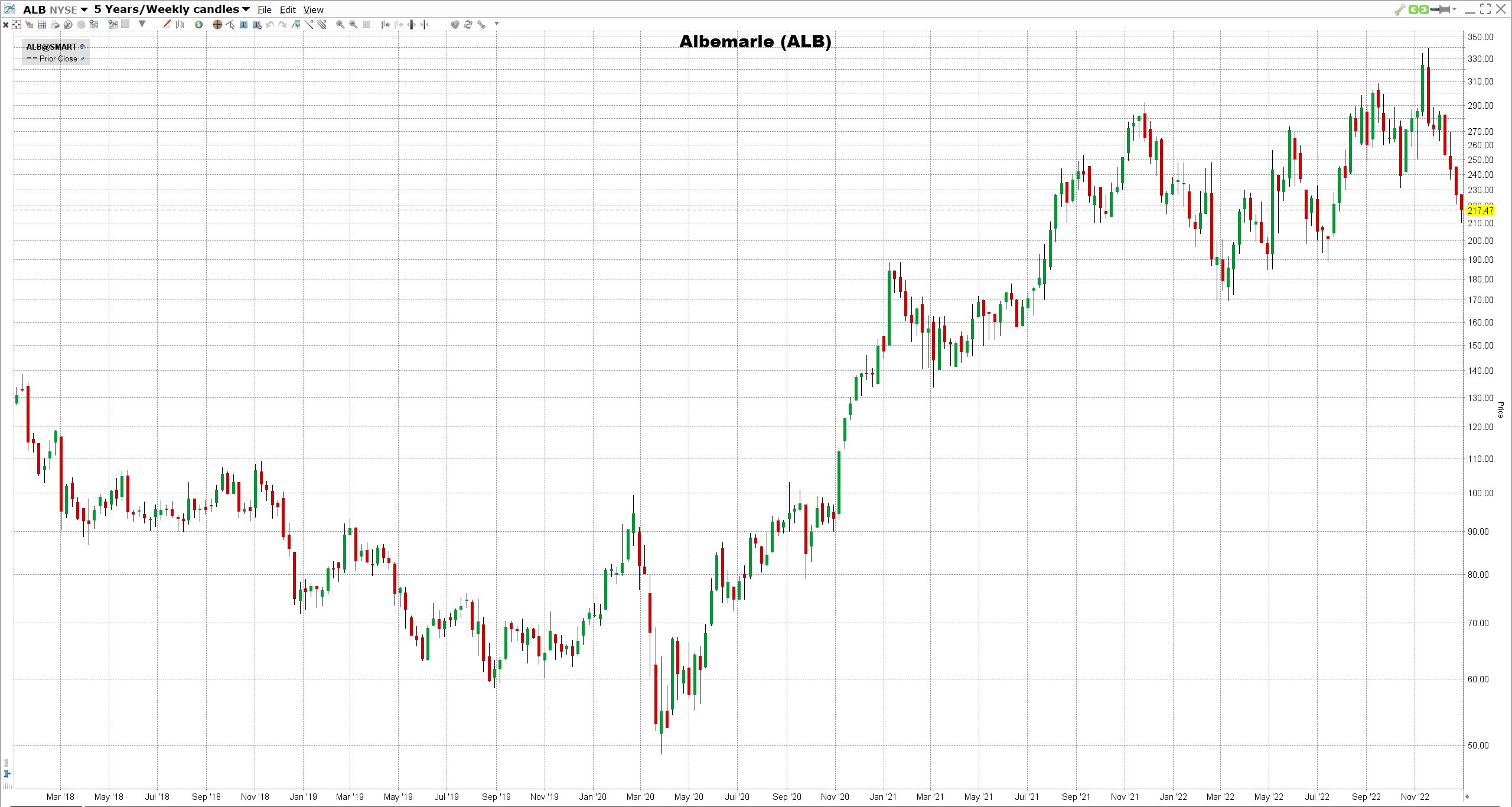Click the green chain link icon

(1418, 9)
